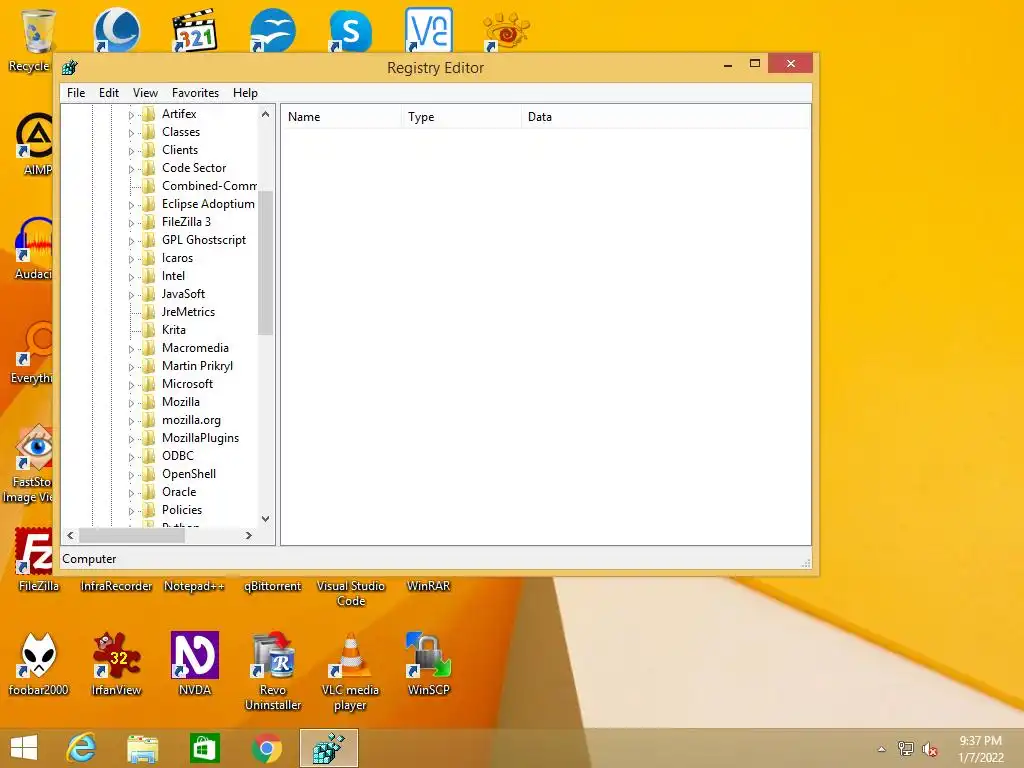1024x768 pixels.
Task: Click the tree scroll left arrow
Action: (71, 536)
